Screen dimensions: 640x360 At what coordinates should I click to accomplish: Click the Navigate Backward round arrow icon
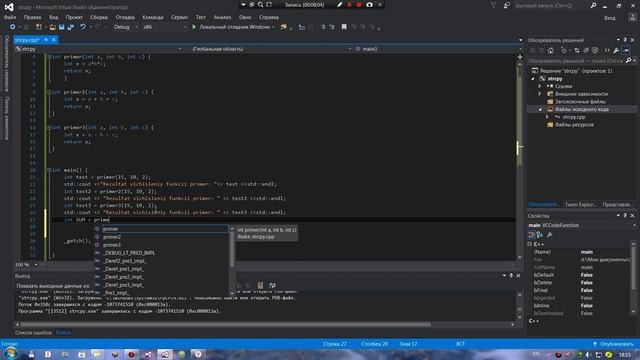pos(13,27)
